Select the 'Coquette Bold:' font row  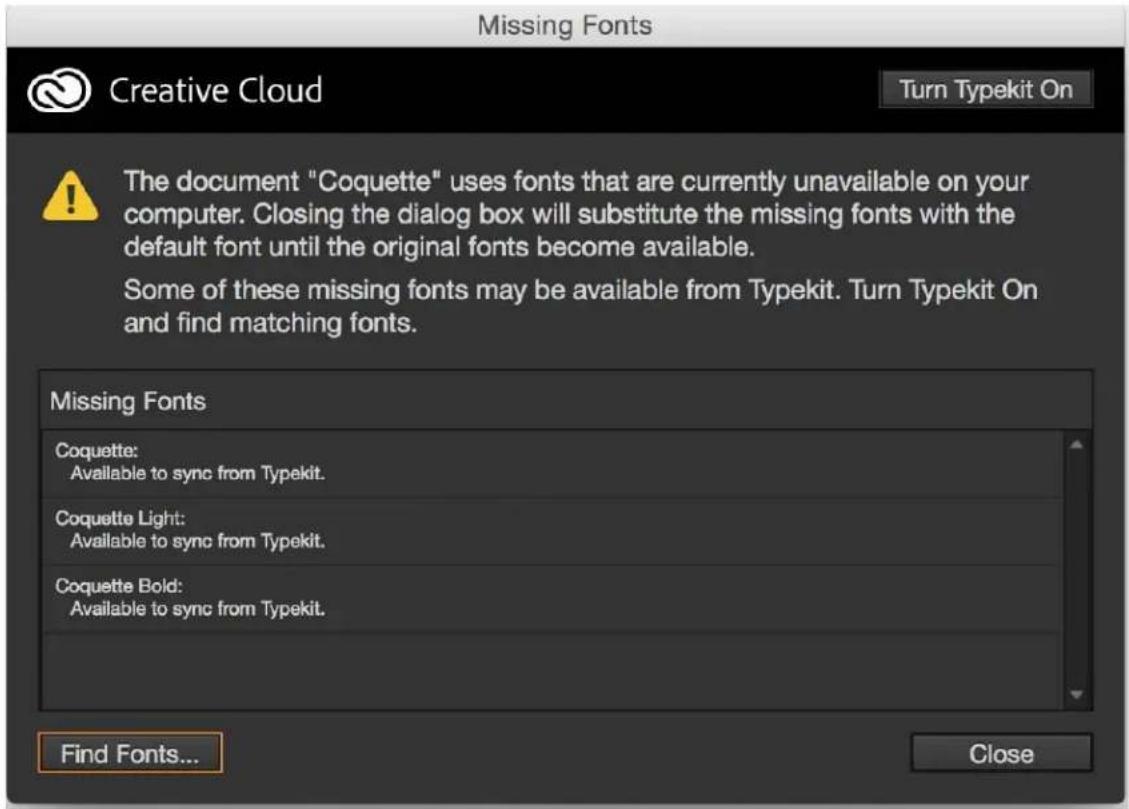(x=552, y=598)
